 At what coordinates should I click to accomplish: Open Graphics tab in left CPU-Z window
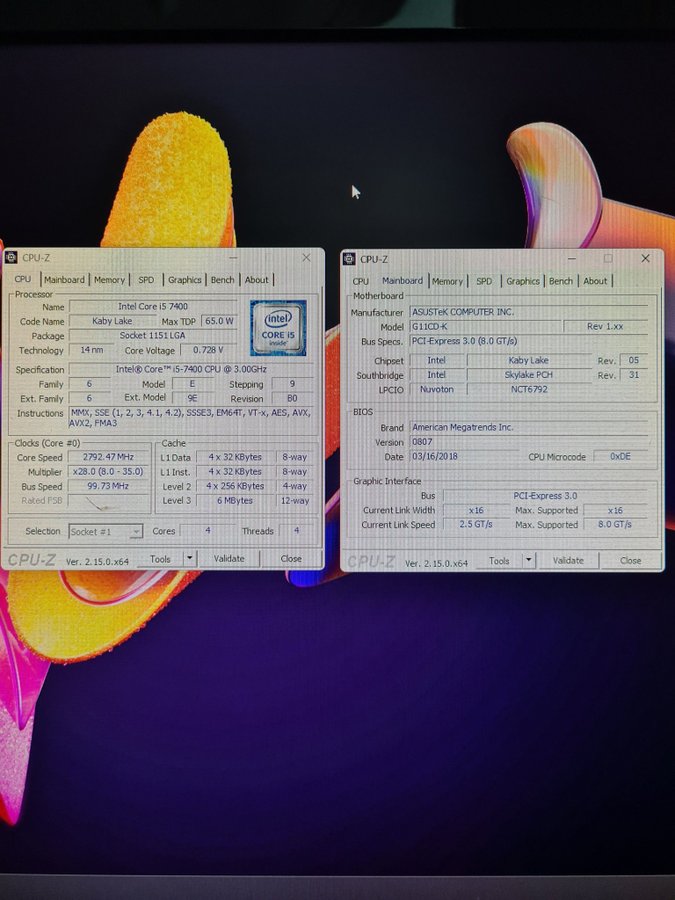184,280
